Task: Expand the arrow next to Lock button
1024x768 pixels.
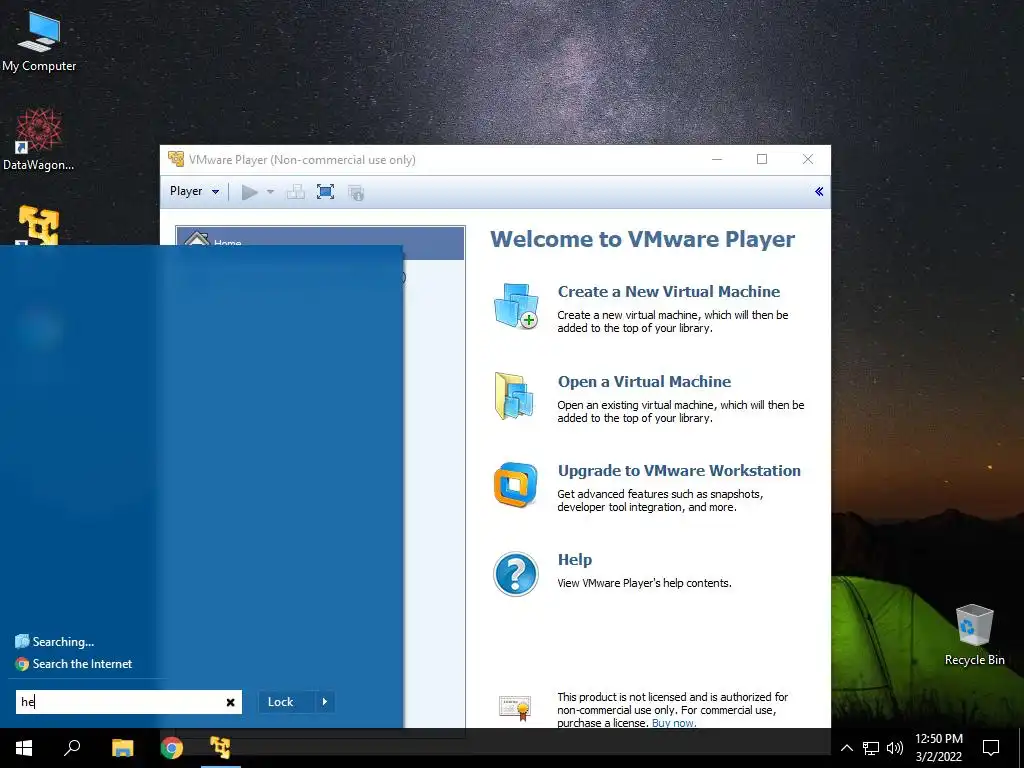Action: (325, 702)
